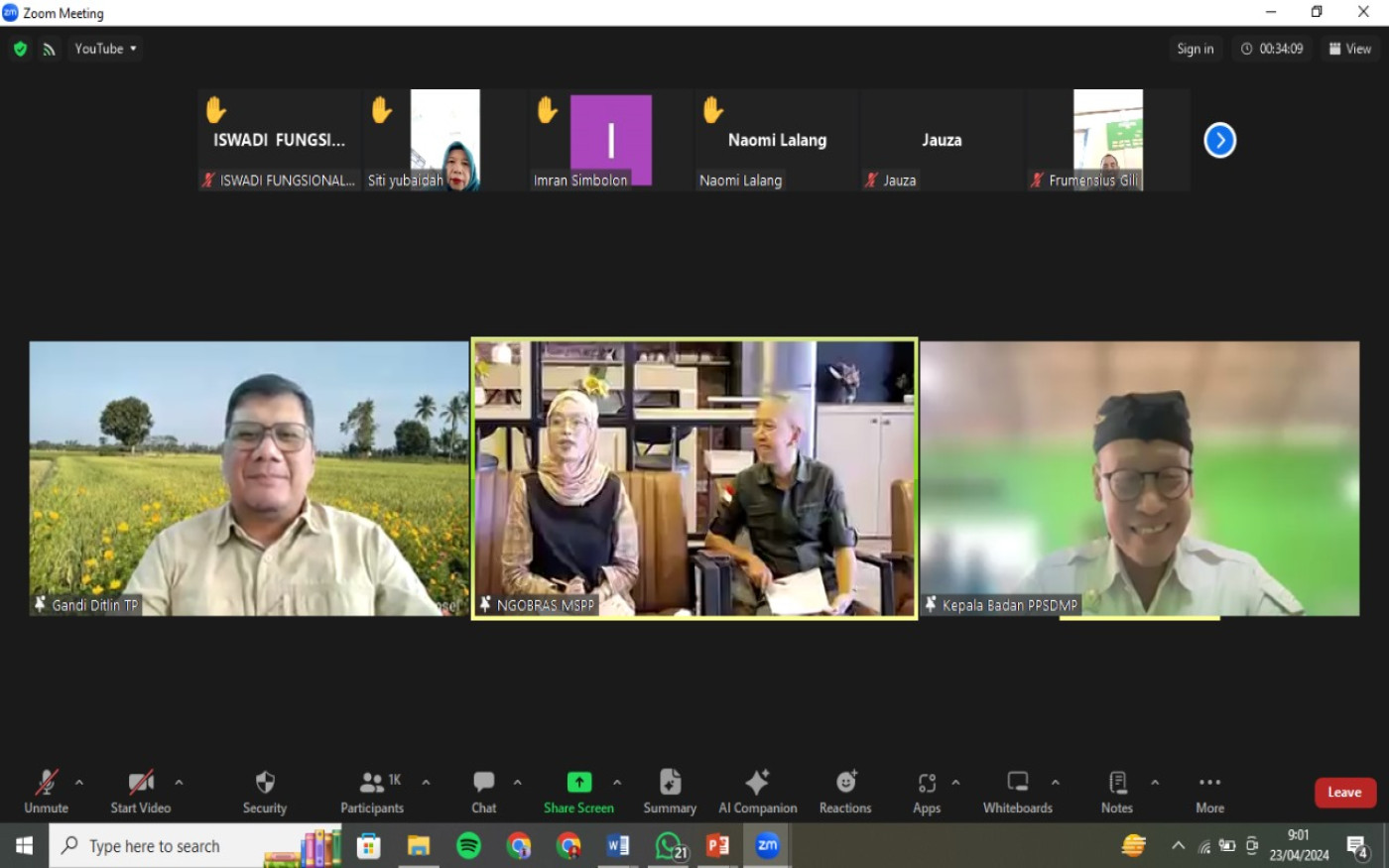Viewport: 1389px width, 868px height.
Task: Open Spotify from the taskbar
Action: [468, 846]
